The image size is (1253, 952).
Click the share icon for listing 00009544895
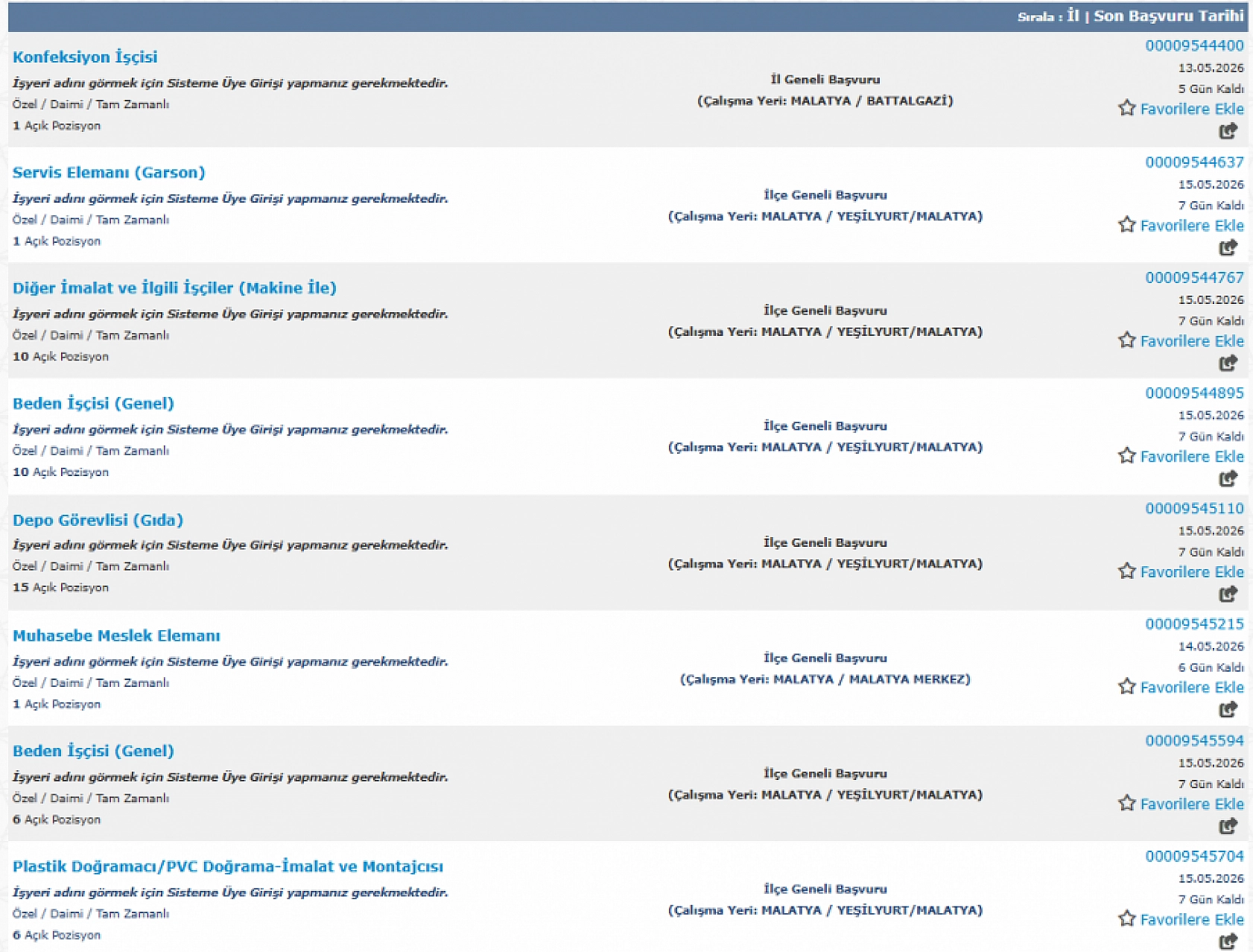pos(1228,478)
